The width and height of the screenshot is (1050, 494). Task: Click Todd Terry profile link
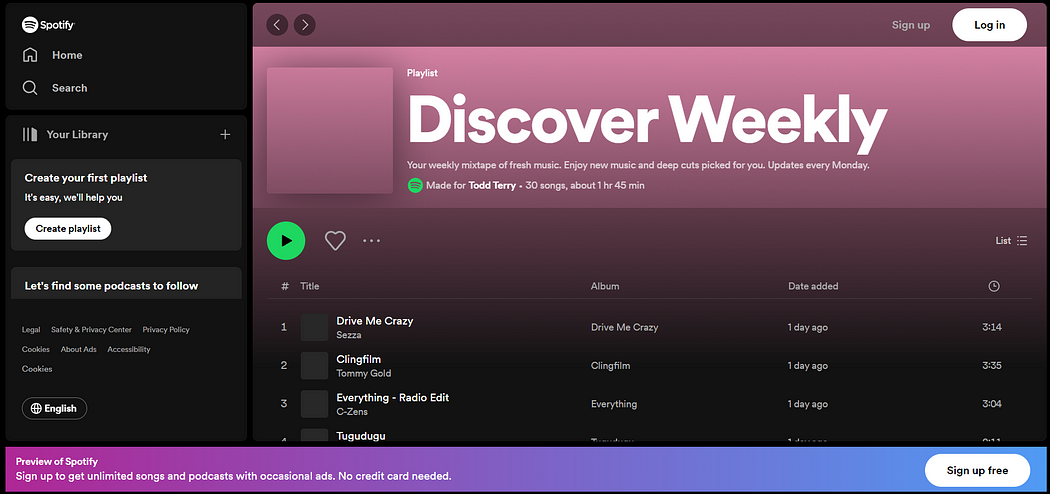coord(492,185)
